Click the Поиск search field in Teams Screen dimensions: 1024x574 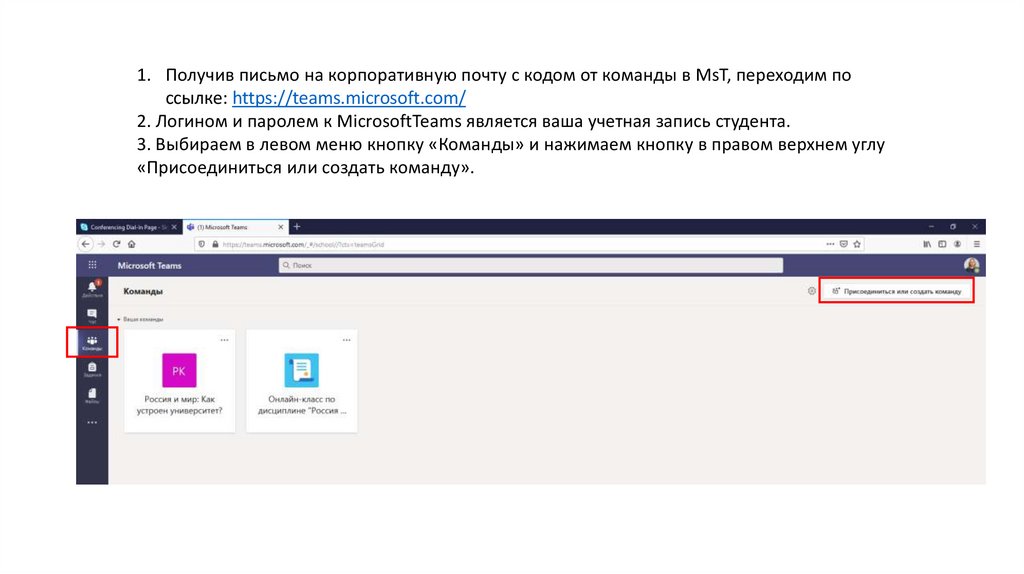coord(530,265)
